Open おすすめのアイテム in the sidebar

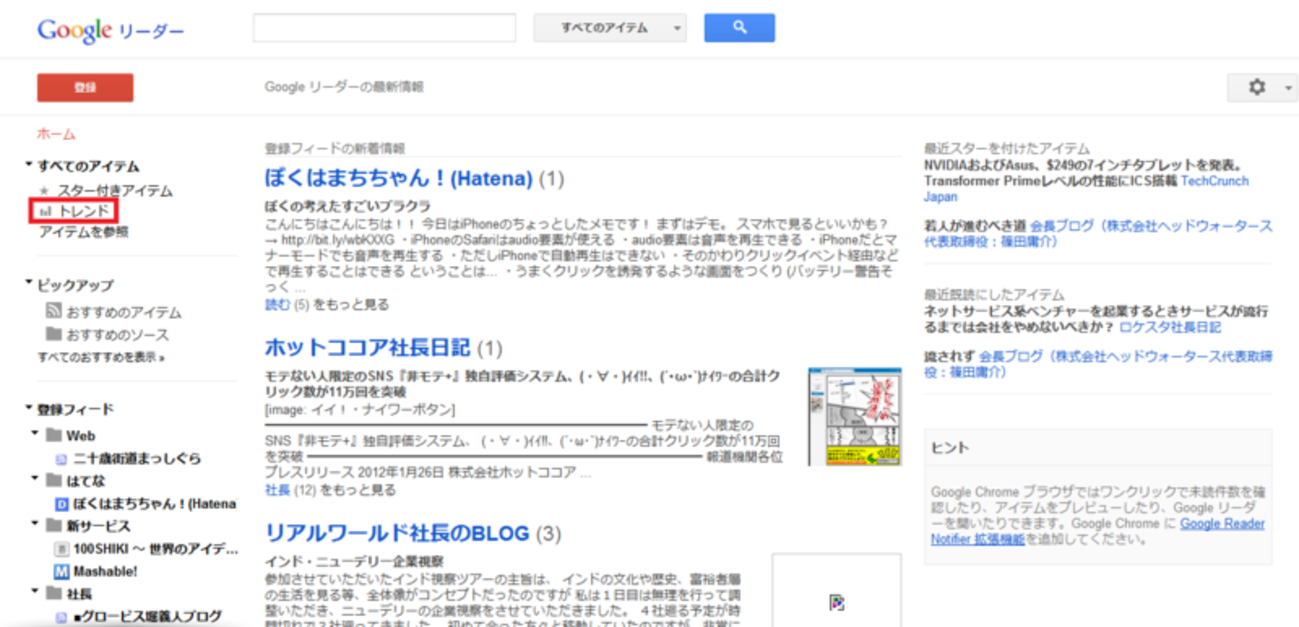click(x=124, y=312)
